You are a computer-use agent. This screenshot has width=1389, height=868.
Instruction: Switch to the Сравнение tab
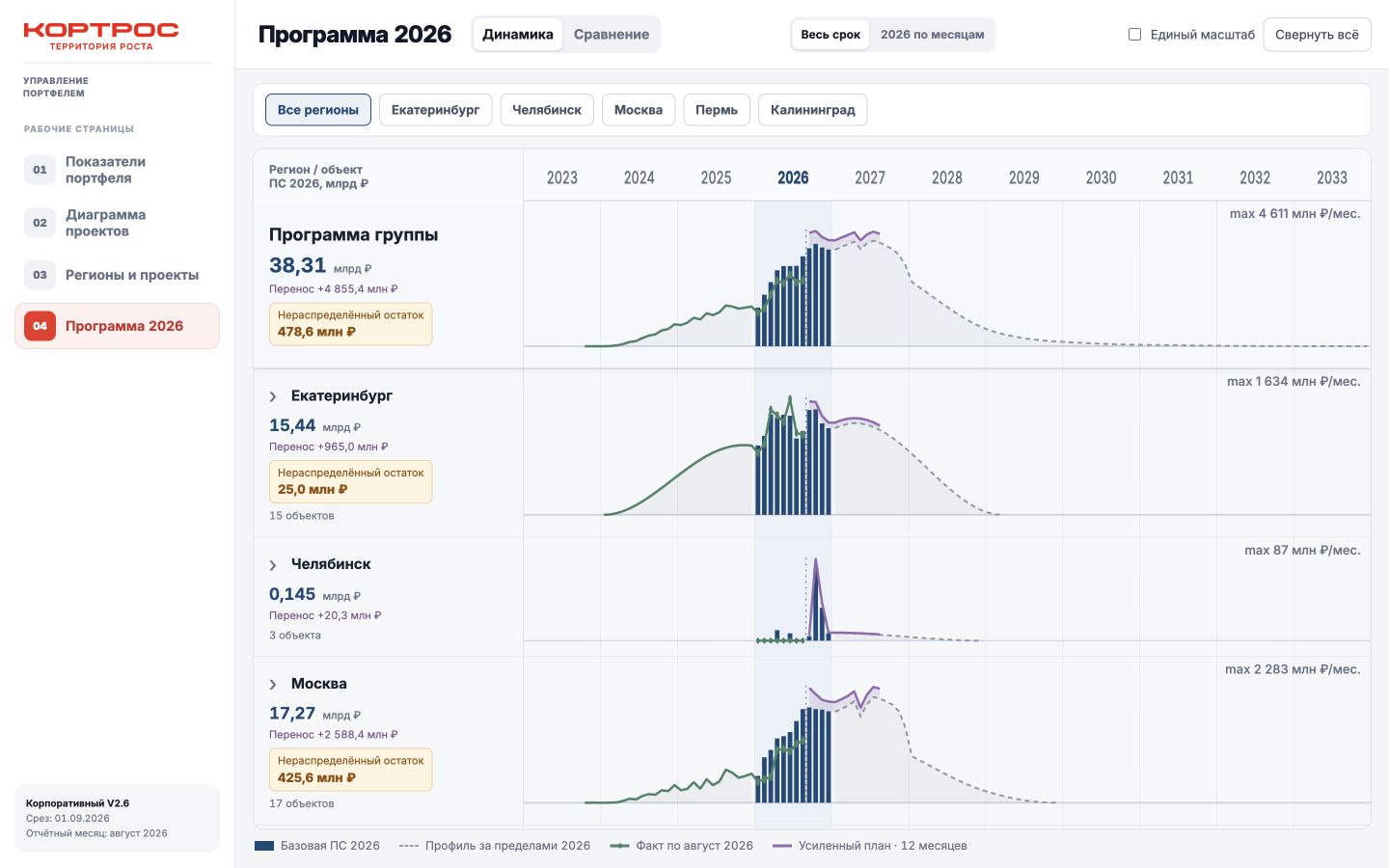(612, 35)
